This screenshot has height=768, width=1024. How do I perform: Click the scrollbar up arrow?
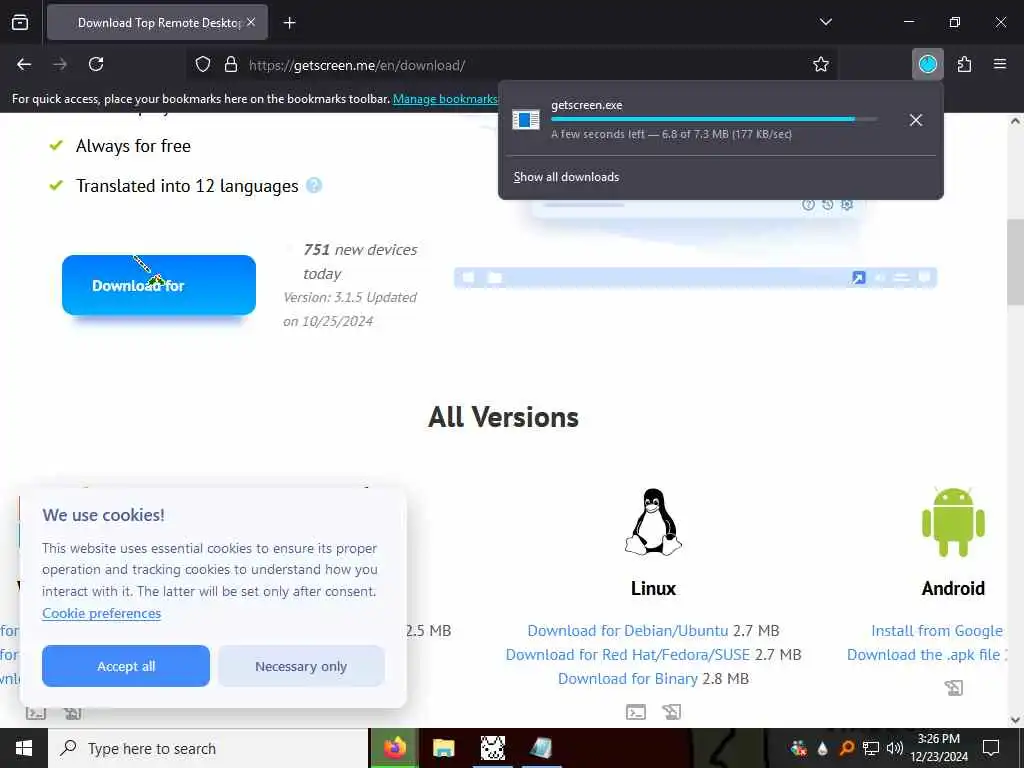[x=1015, y=121]
